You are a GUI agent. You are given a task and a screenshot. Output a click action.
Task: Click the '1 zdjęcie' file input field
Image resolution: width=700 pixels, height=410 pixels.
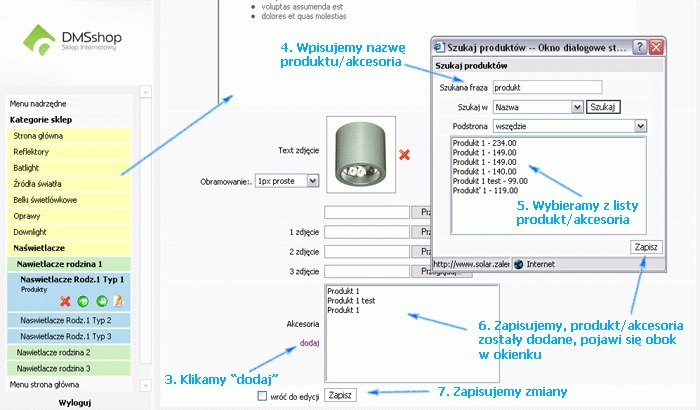click(367, 232)
